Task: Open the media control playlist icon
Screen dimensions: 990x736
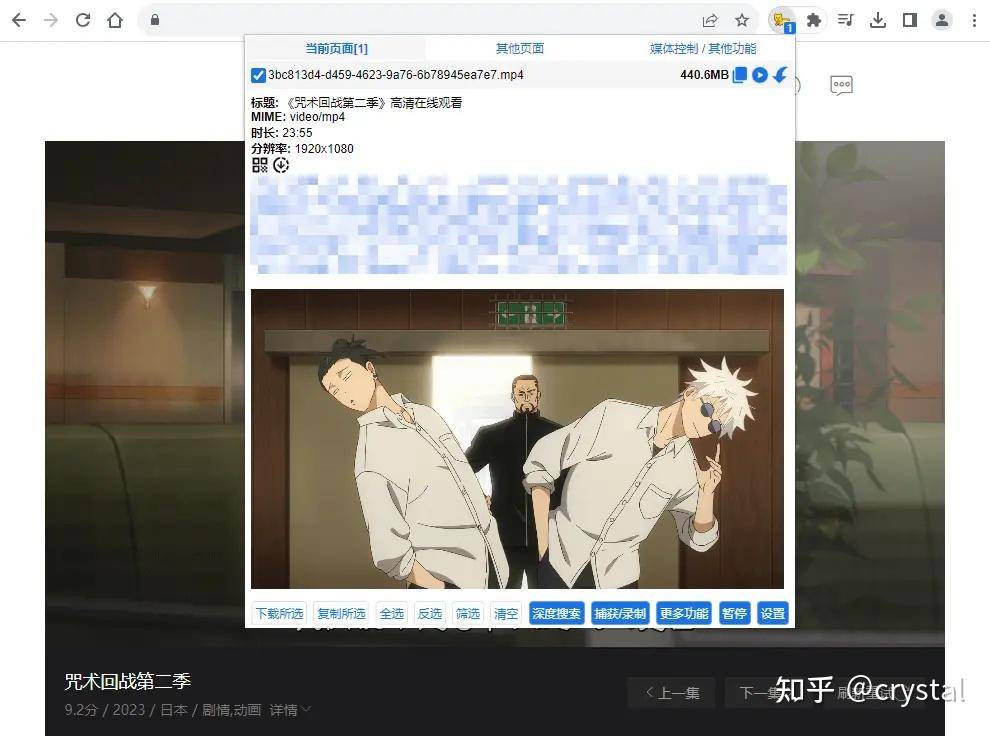Action: point(845,20)
